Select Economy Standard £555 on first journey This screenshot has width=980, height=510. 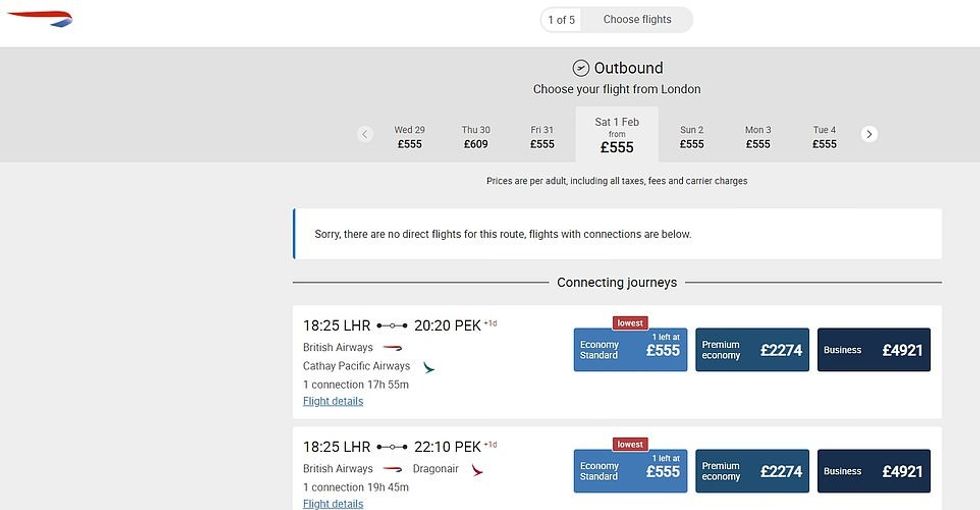[x=630, y=350]
